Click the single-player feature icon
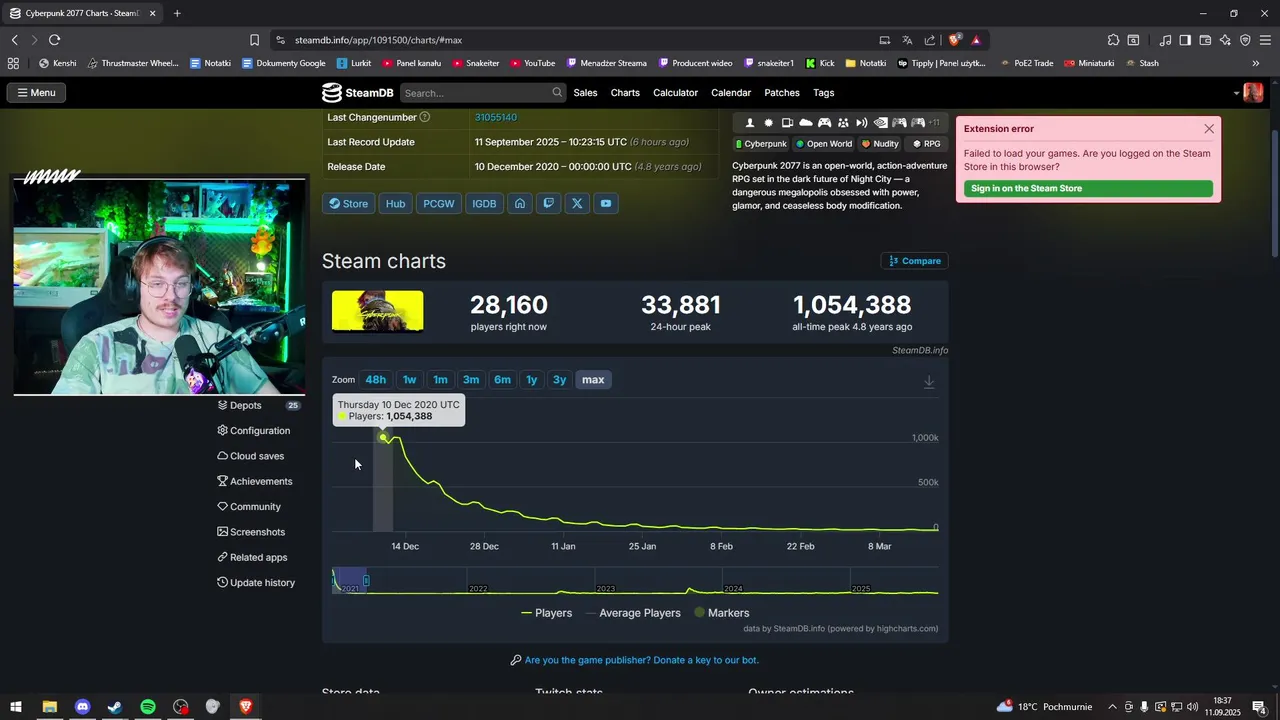1280x720 pixels. (750, 123)
